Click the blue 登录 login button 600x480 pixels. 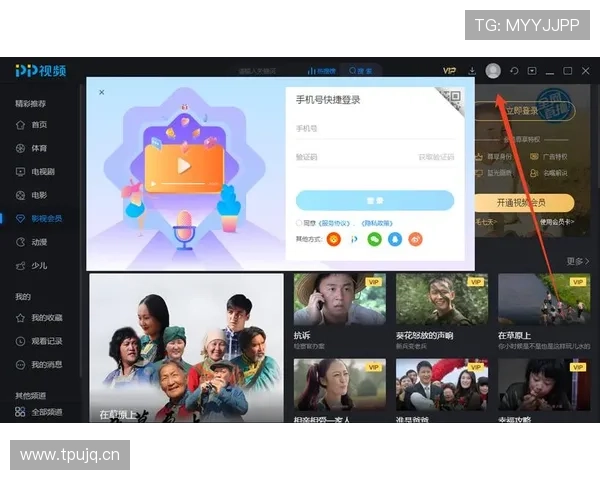[375, 200]
